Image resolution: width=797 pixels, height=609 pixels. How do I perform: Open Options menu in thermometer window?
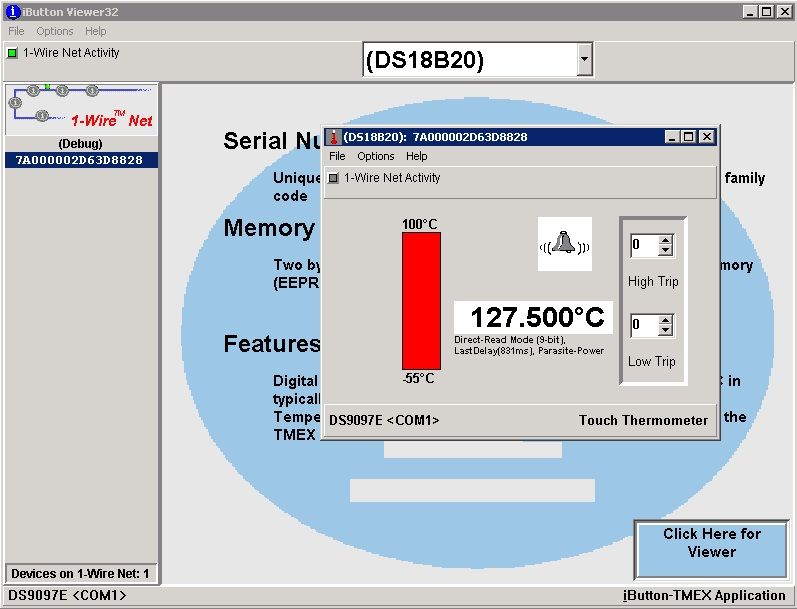tap(376, 156)
